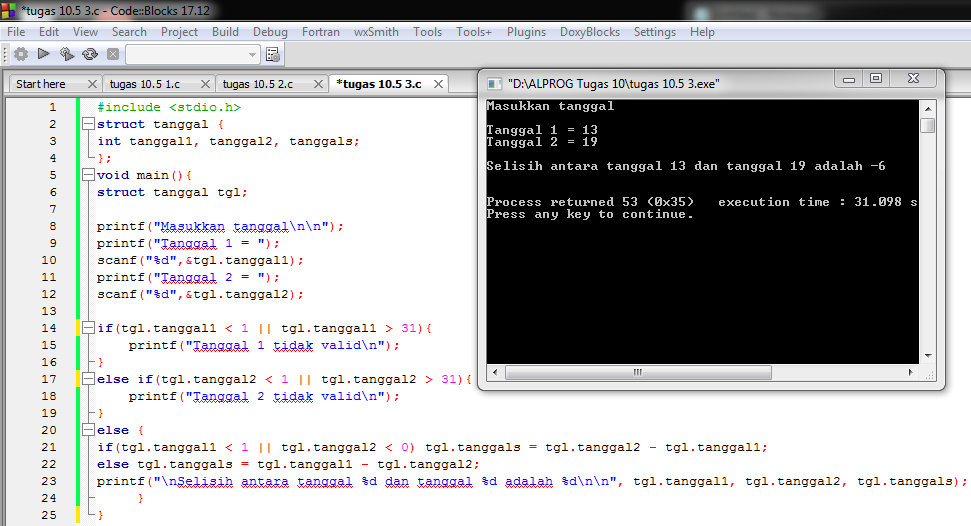Screen dimensions: 971x526
Task: Click the console vertical scrollbar thumb
Action: click(x=928, y=125)
